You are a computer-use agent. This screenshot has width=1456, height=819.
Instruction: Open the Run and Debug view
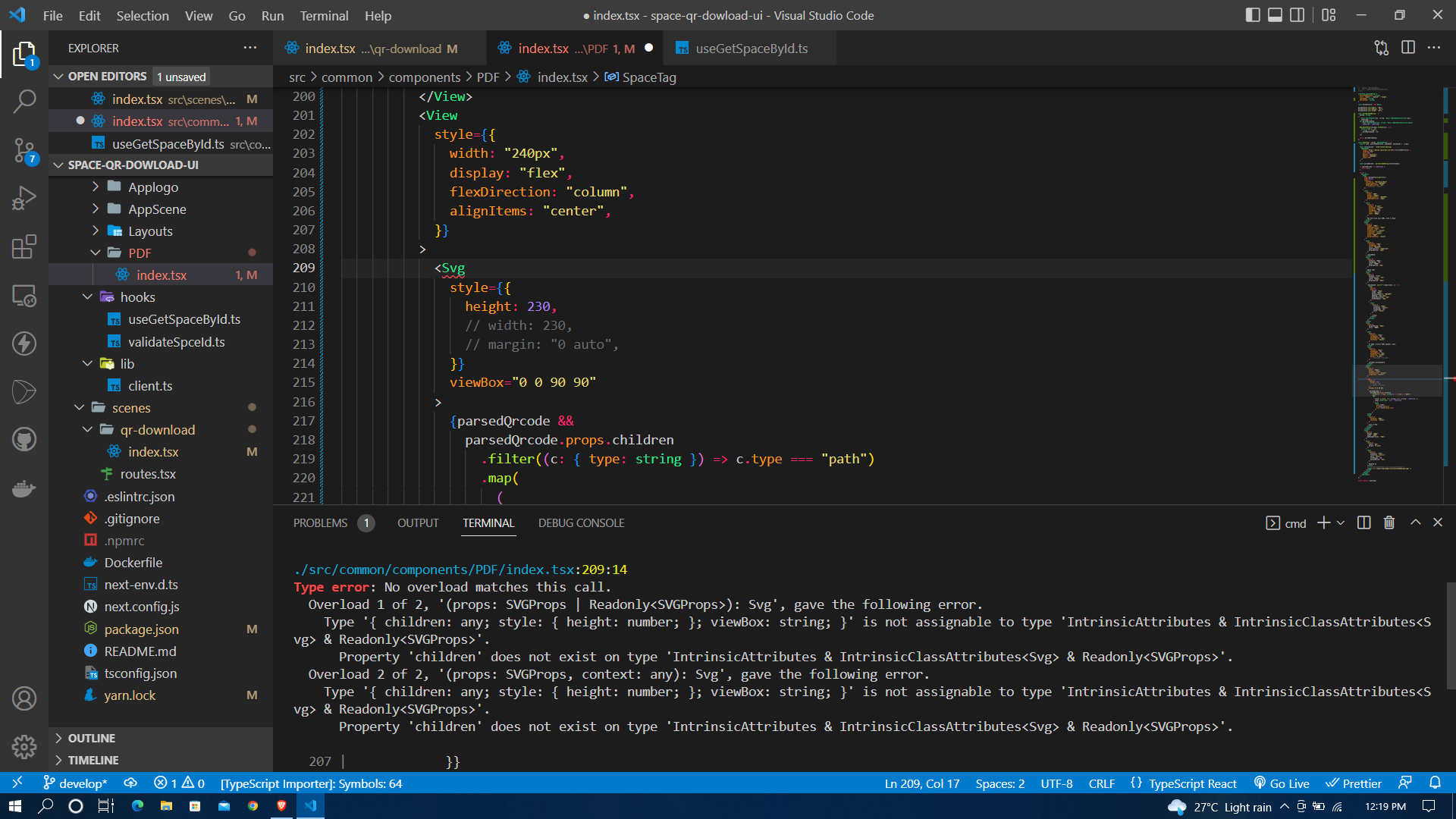pos(25,198)
